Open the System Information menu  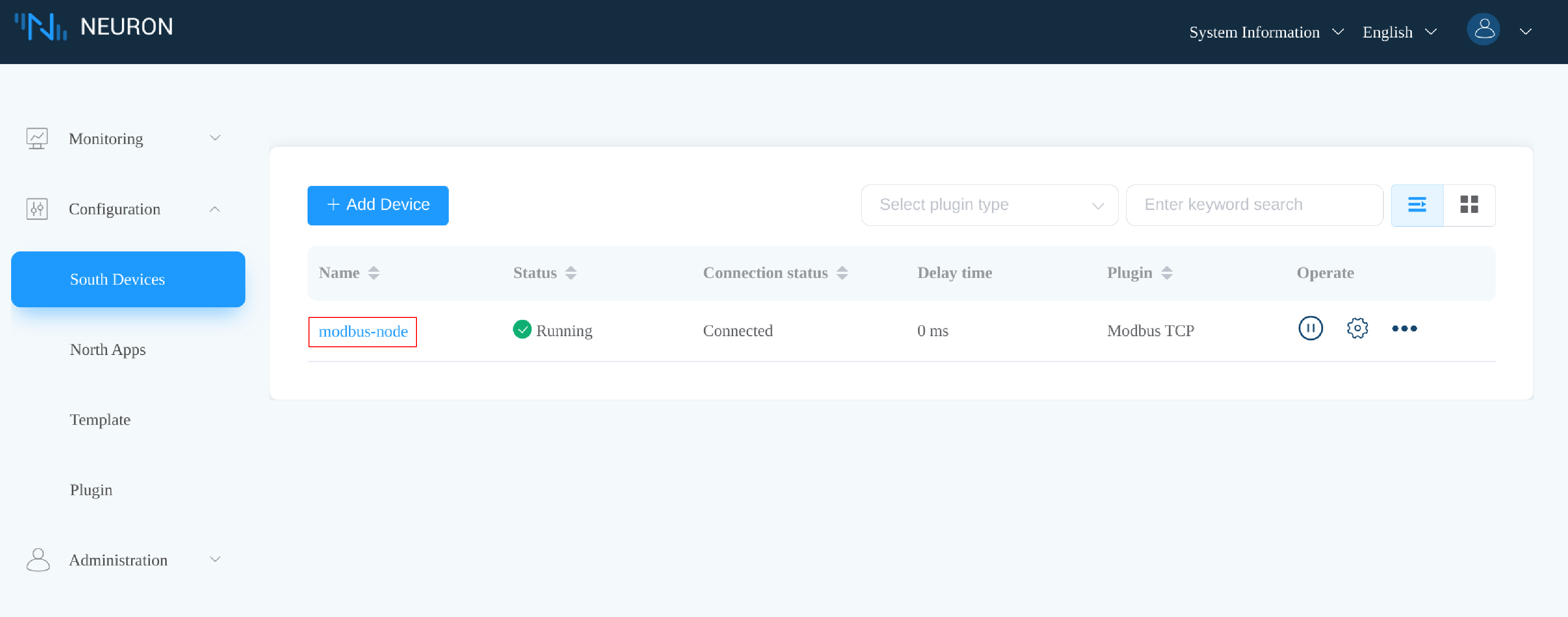(1266, 32)
